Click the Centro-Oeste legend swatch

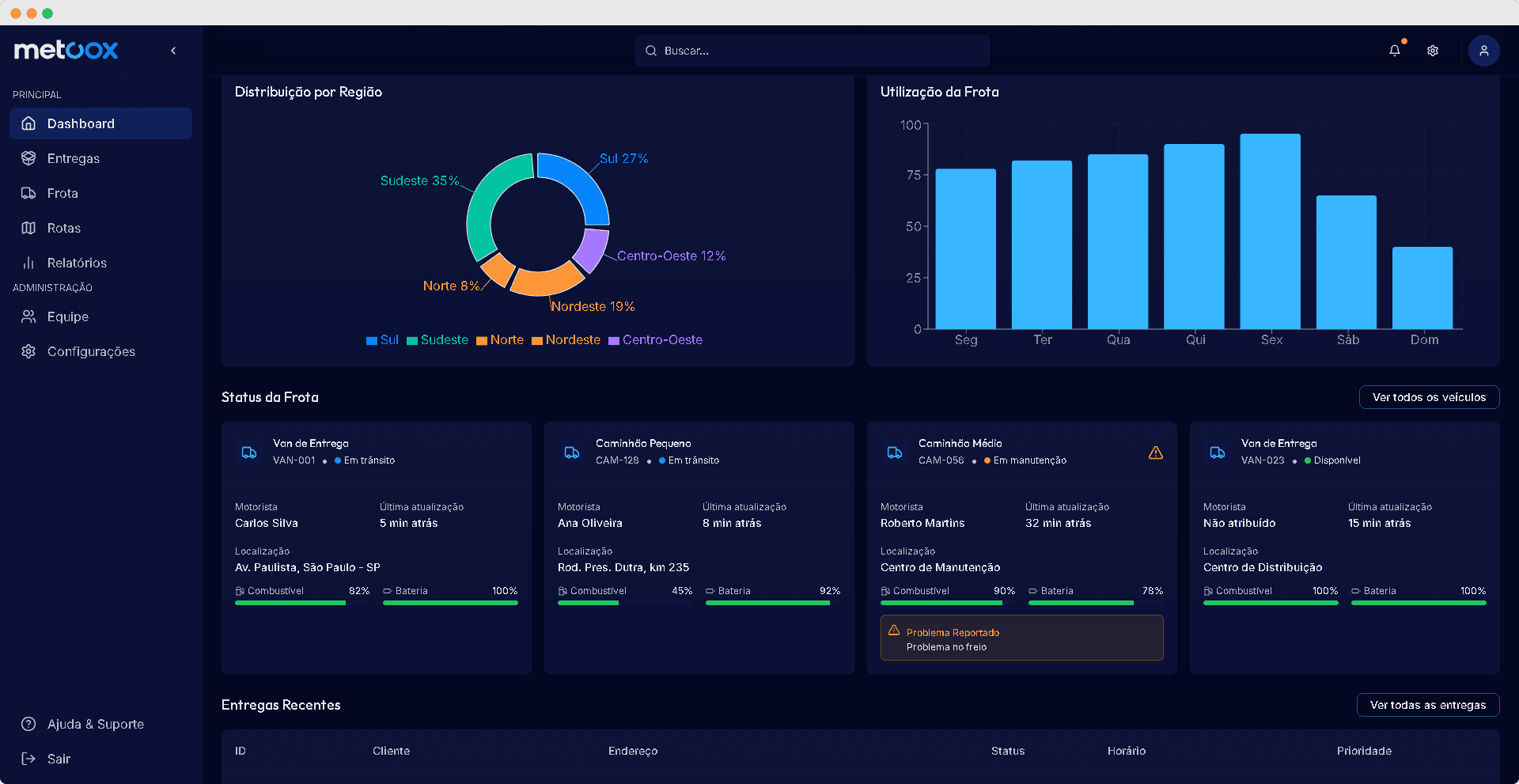coord(614,341)
